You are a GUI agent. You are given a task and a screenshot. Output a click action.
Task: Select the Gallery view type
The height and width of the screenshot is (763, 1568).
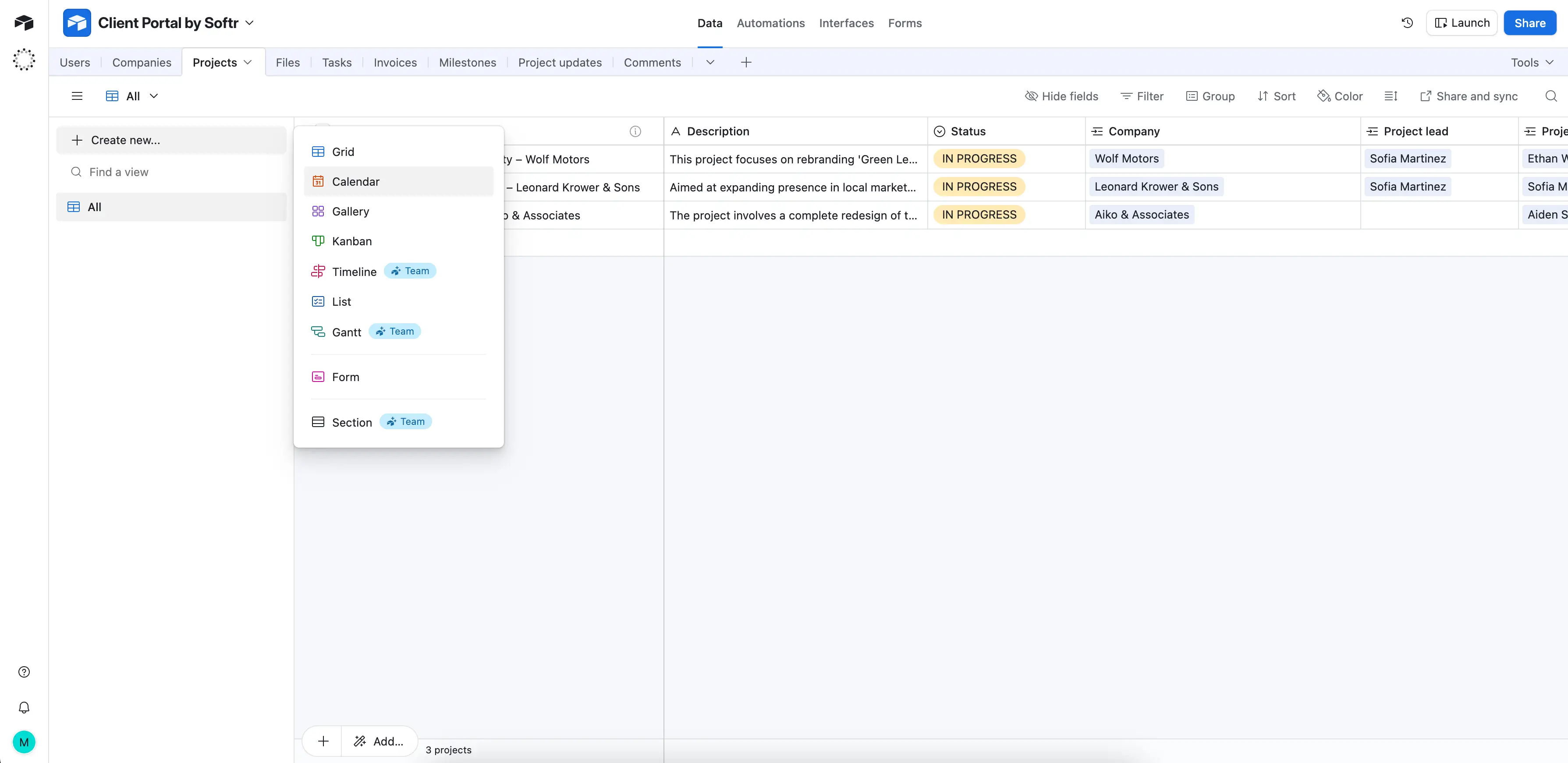(x=350, y=211)
